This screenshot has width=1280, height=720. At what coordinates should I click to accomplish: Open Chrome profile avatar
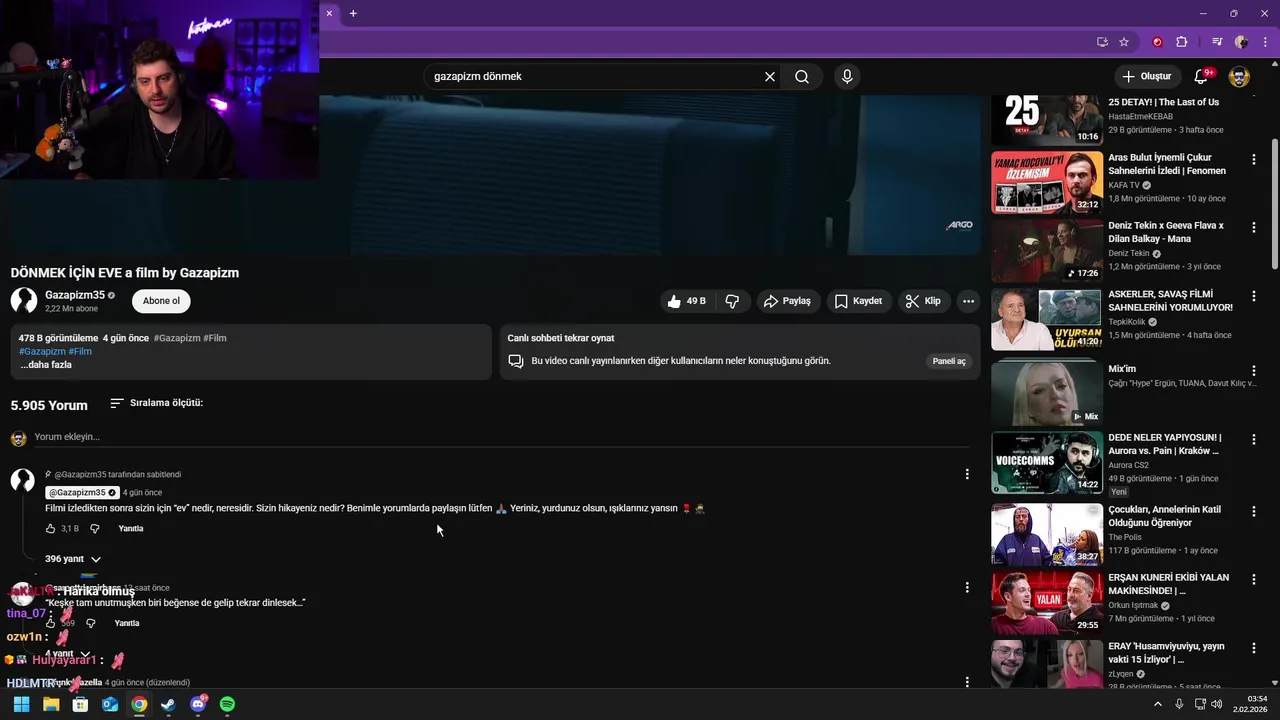pyautogui.click(x=1241, y=42)
